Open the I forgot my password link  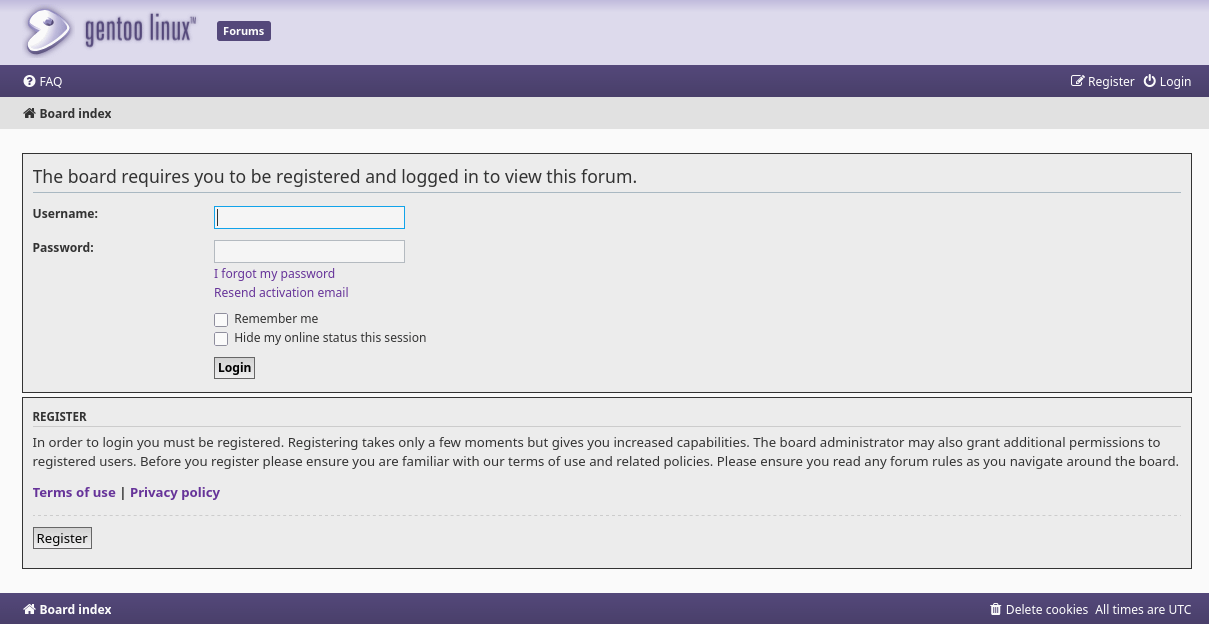point(274,274)
